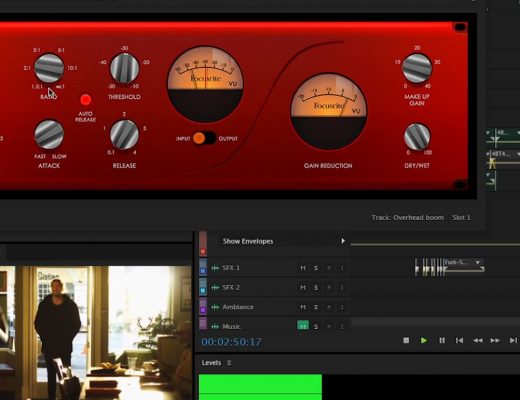
Task: Toggle input monitoring on SFX 1
Action: tap(342, 268)
